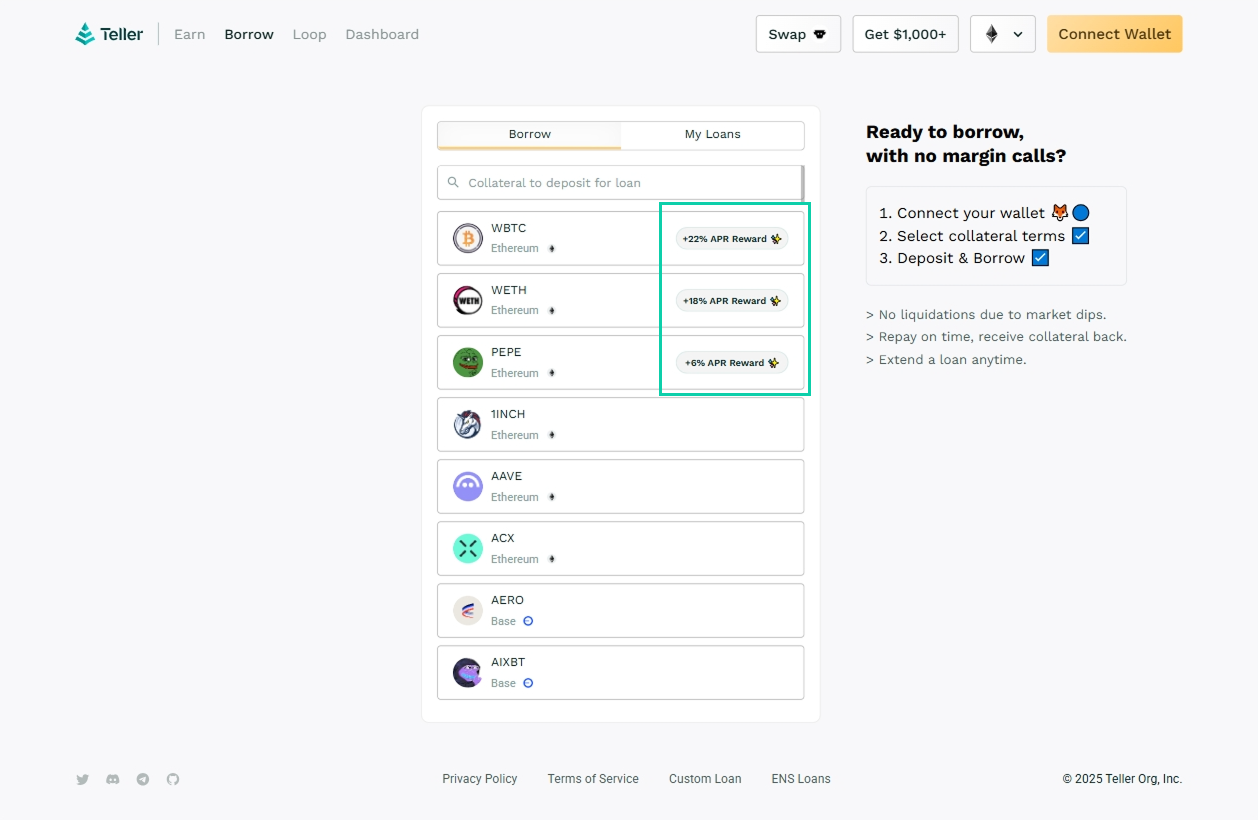1258x820 pixels.
Task: Open the Terms of Service link
Action: (x=593, y=779)
